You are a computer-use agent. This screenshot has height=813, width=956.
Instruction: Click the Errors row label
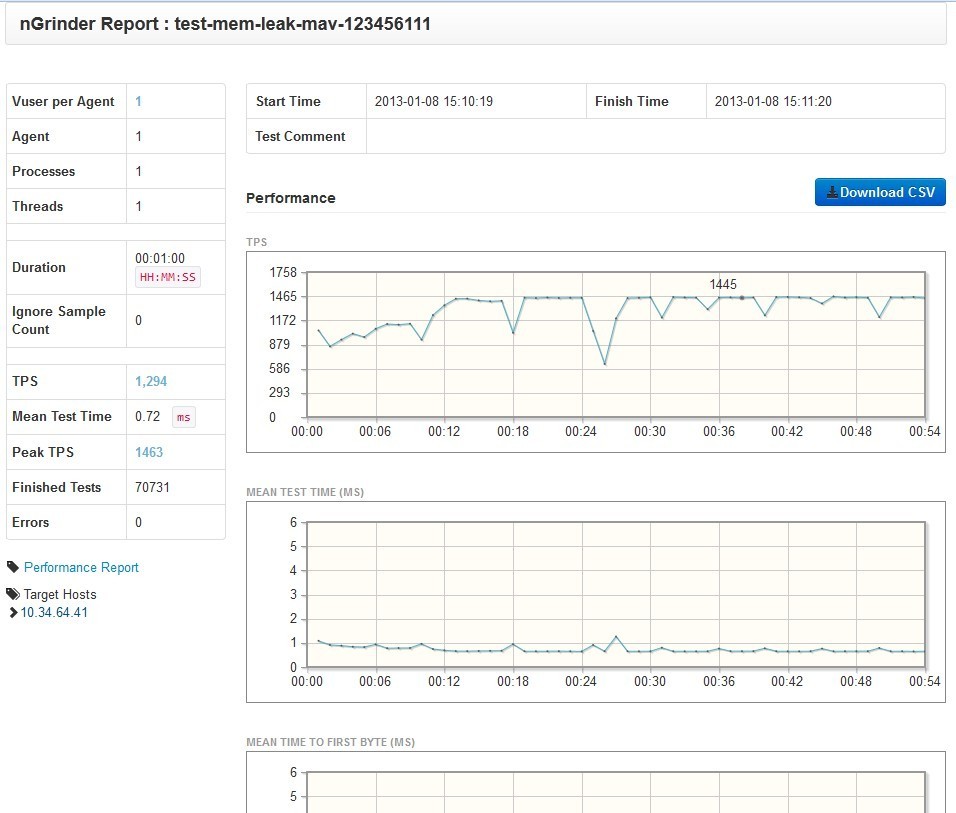point(30,522)
